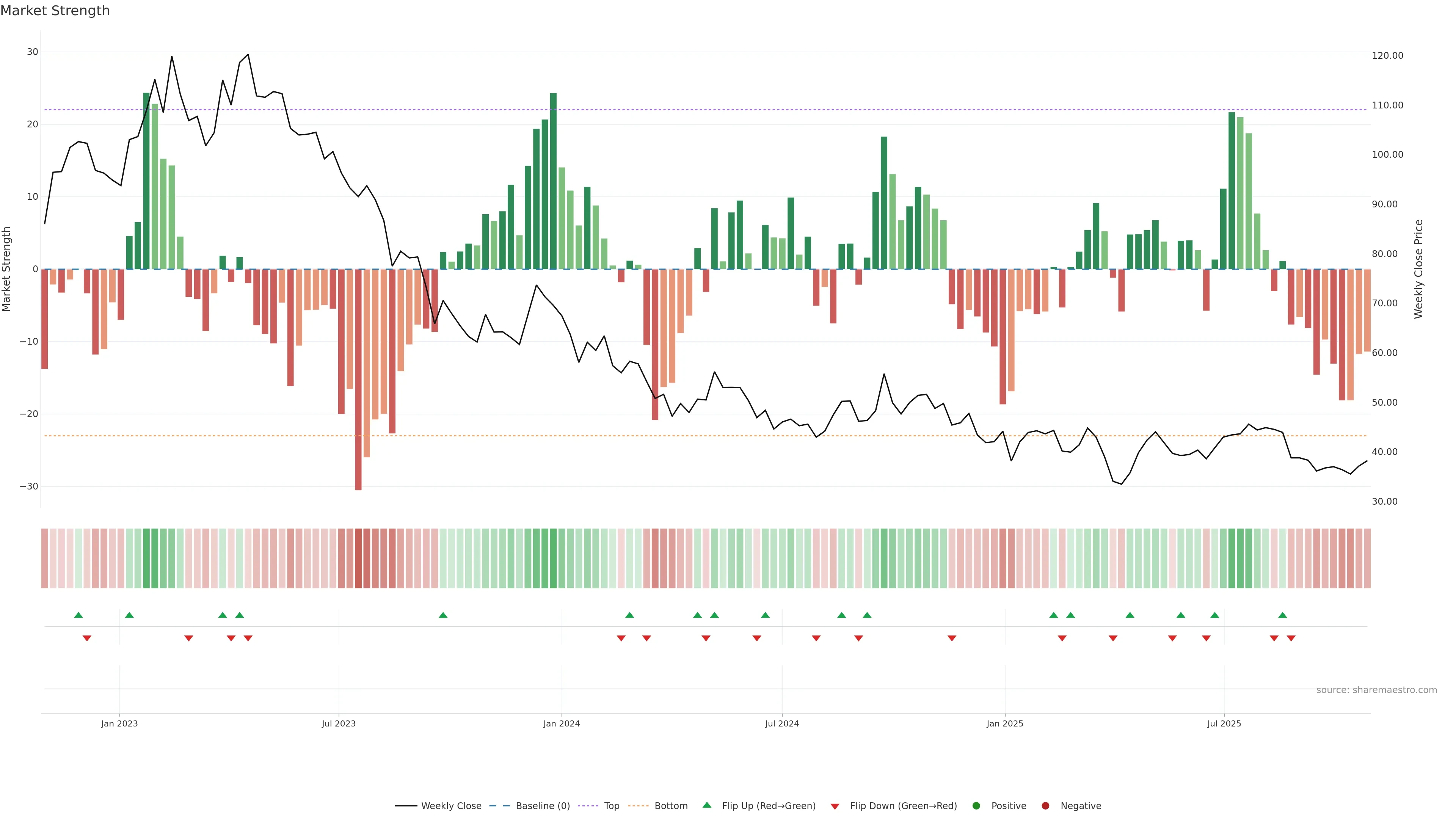Click the dark red Negative circle in the legend
The width and height of the screenshot is (1456, 819).
pos(1045,806)
